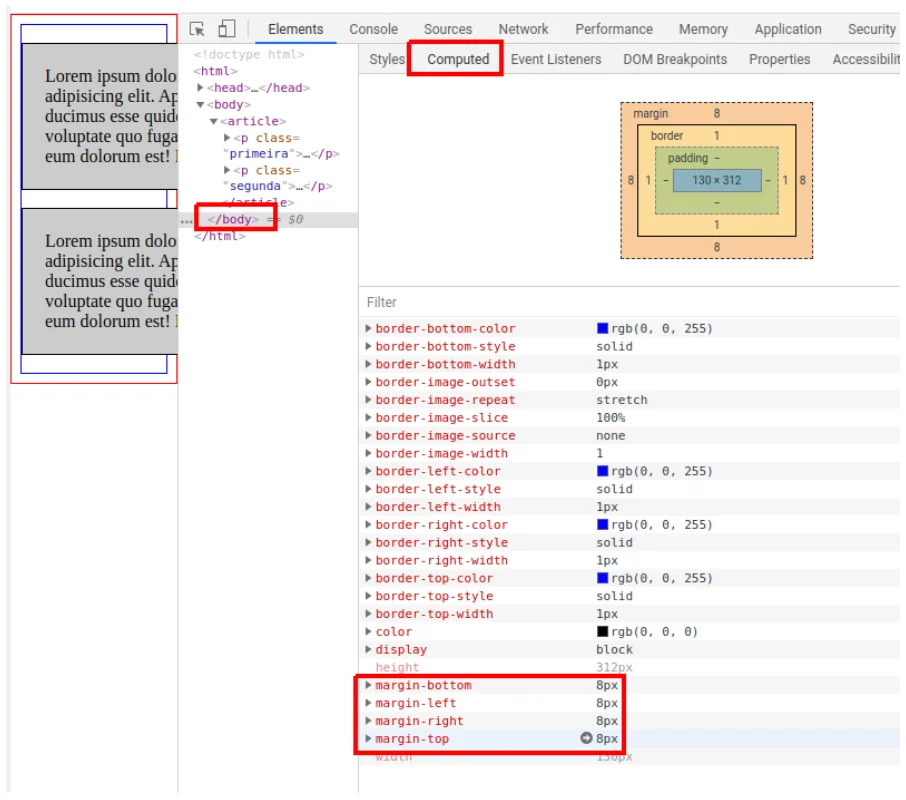Open the Security tab
Screen dimensions: 906x800
[x=871, y=29]
